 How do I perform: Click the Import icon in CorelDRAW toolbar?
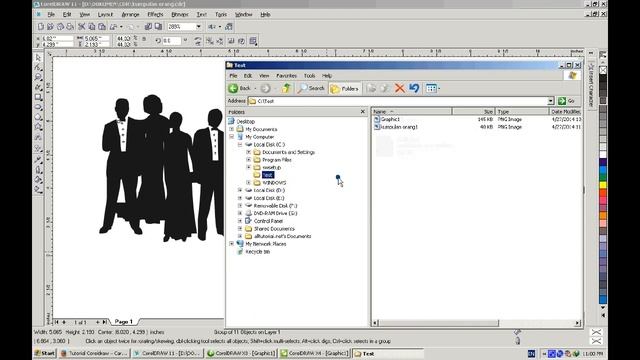pos(148,27)
